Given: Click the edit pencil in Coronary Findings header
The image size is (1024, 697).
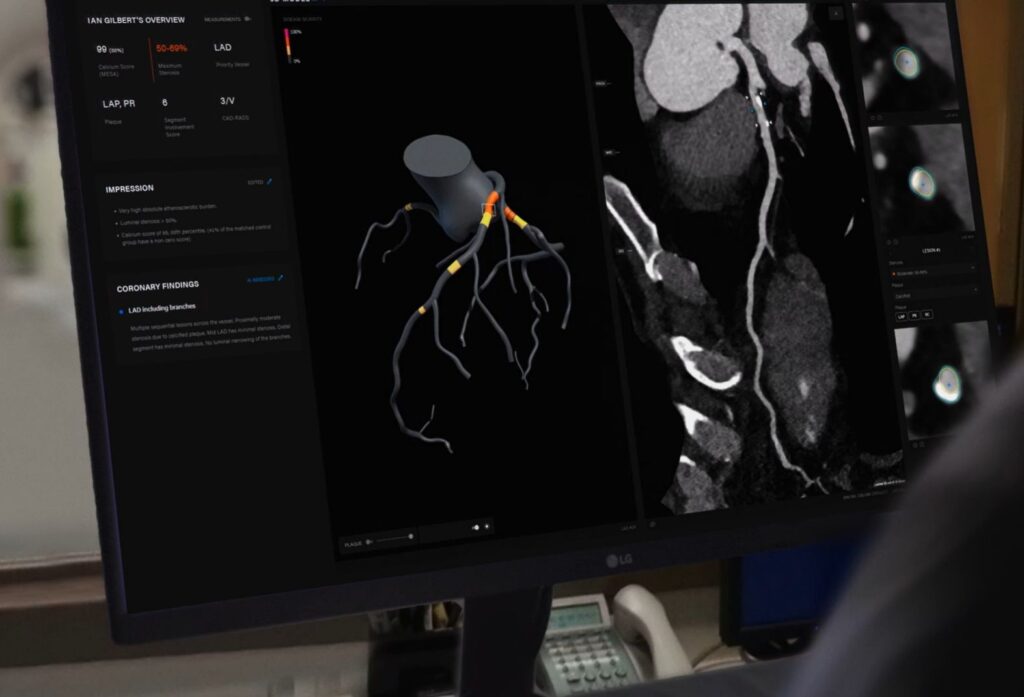Looking at the screenshot, I should pos(281,278).
